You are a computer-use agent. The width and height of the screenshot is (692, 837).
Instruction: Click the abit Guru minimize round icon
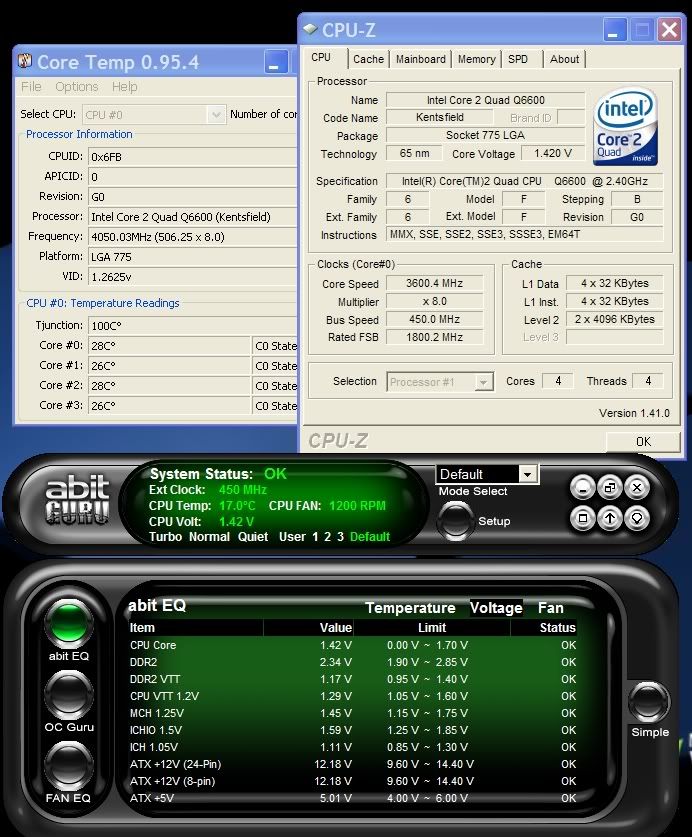[583, 487]
